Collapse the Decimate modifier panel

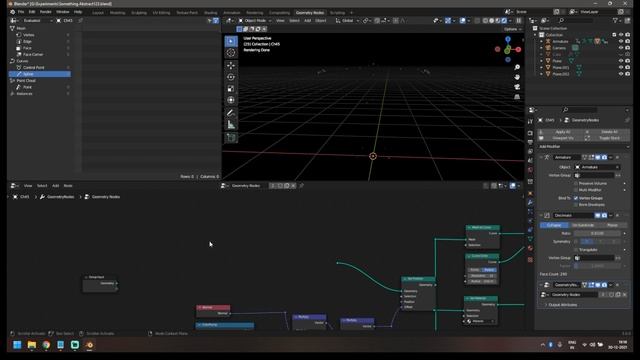point(542,215)
